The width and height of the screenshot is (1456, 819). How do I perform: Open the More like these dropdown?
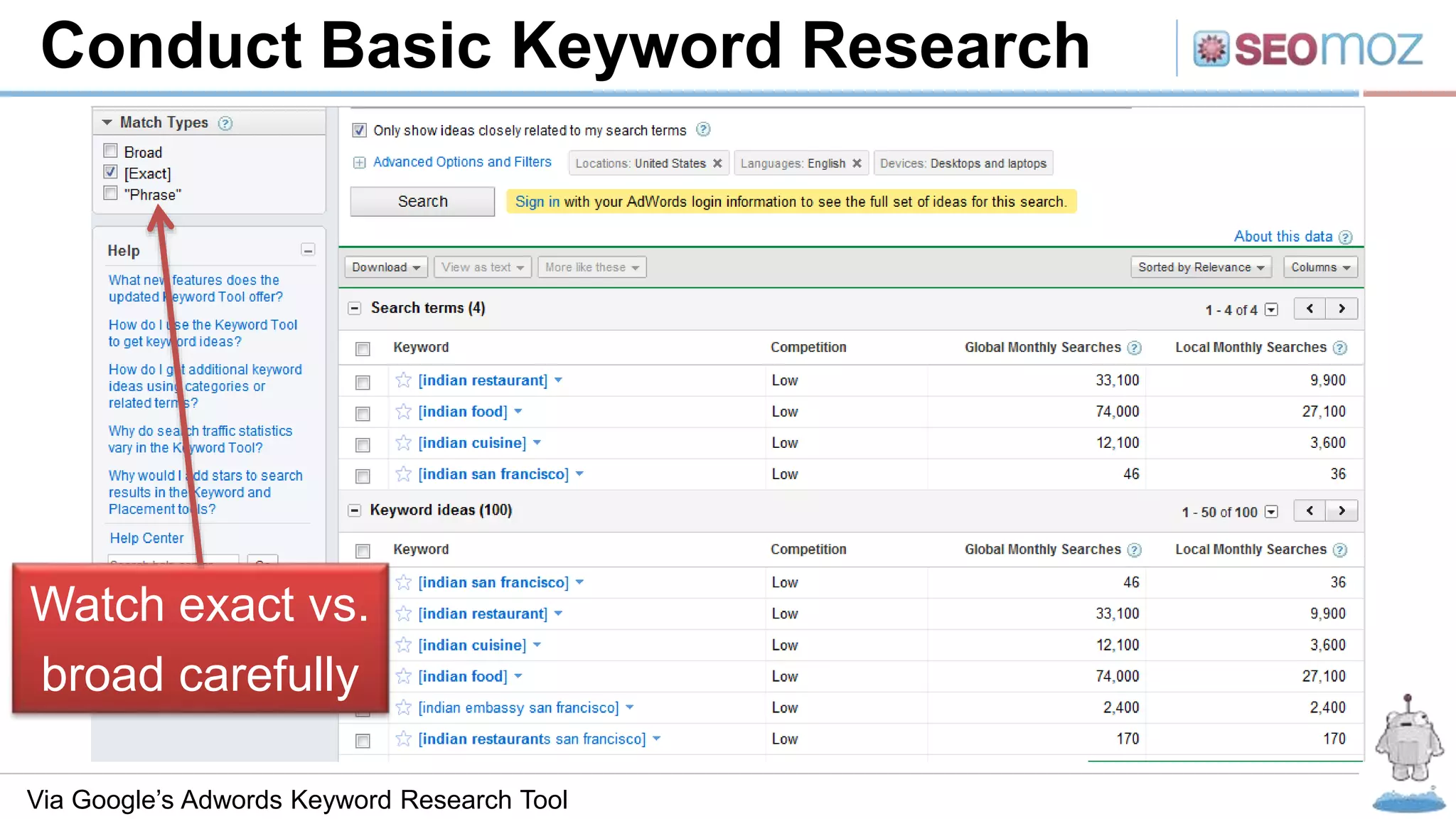pyautogui.click(x=592, y=267)
